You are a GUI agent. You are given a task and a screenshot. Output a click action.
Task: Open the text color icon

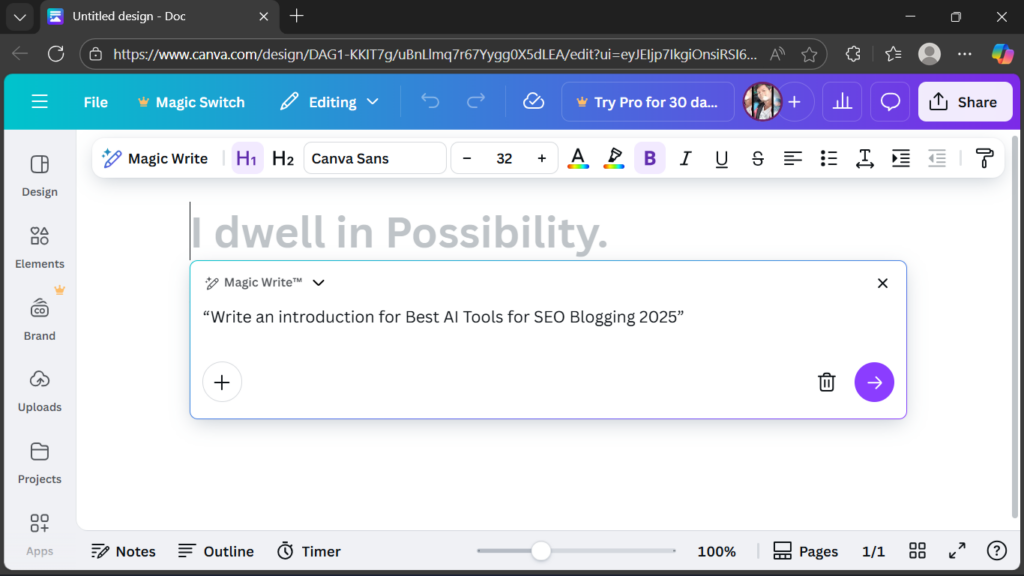[578, 158]
